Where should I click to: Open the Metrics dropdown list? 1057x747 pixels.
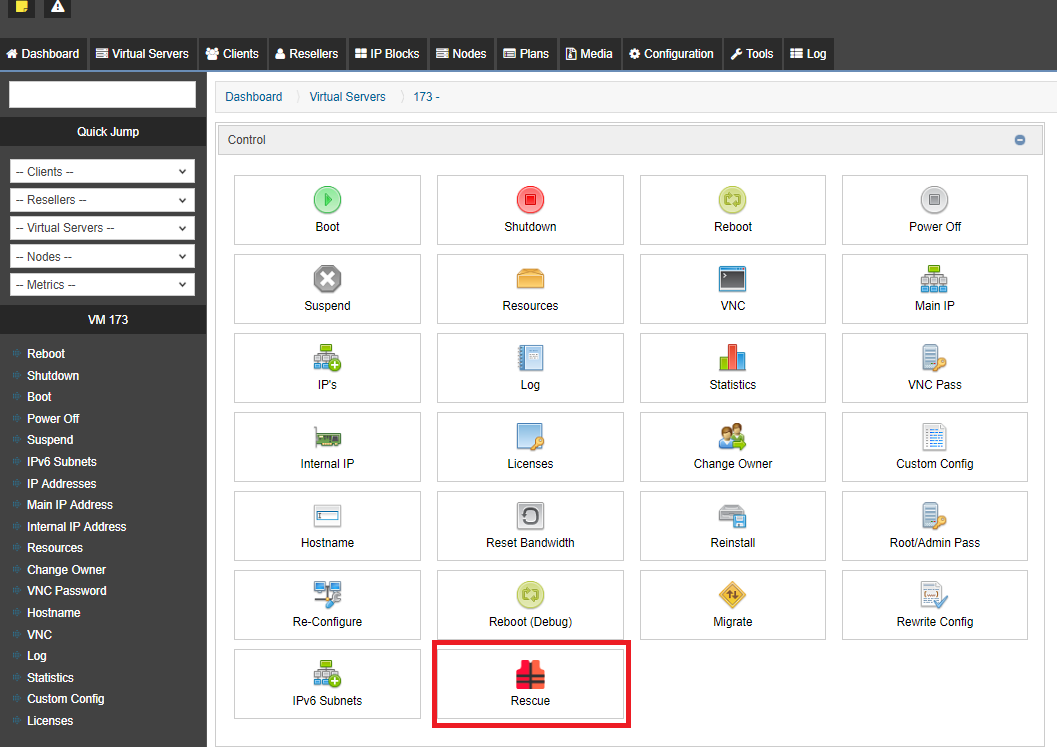click(102, 285)
